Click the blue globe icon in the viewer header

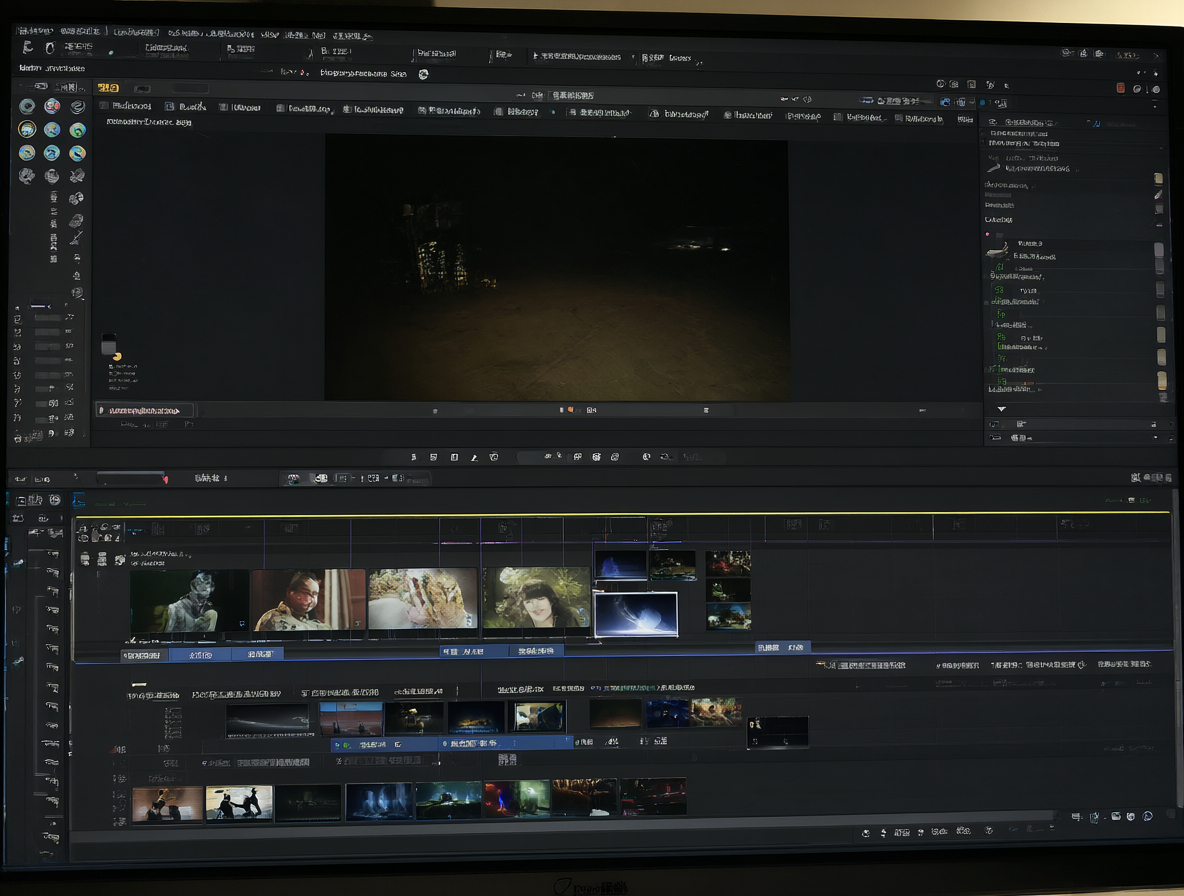tap(945, 101)
